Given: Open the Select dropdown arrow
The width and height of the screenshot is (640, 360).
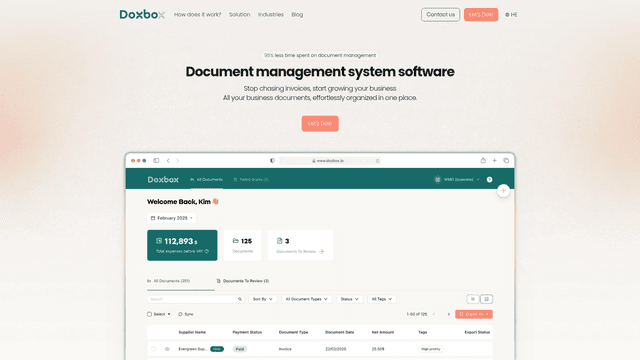Looking at the screenshot, I should coord(169,314).
